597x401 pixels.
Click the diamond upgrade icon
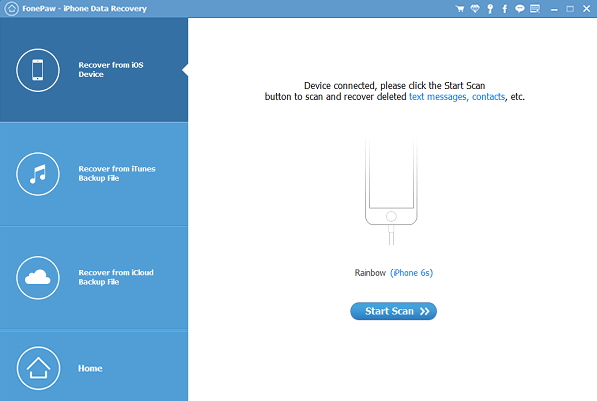pyautogui.click(x=475, y=8)
